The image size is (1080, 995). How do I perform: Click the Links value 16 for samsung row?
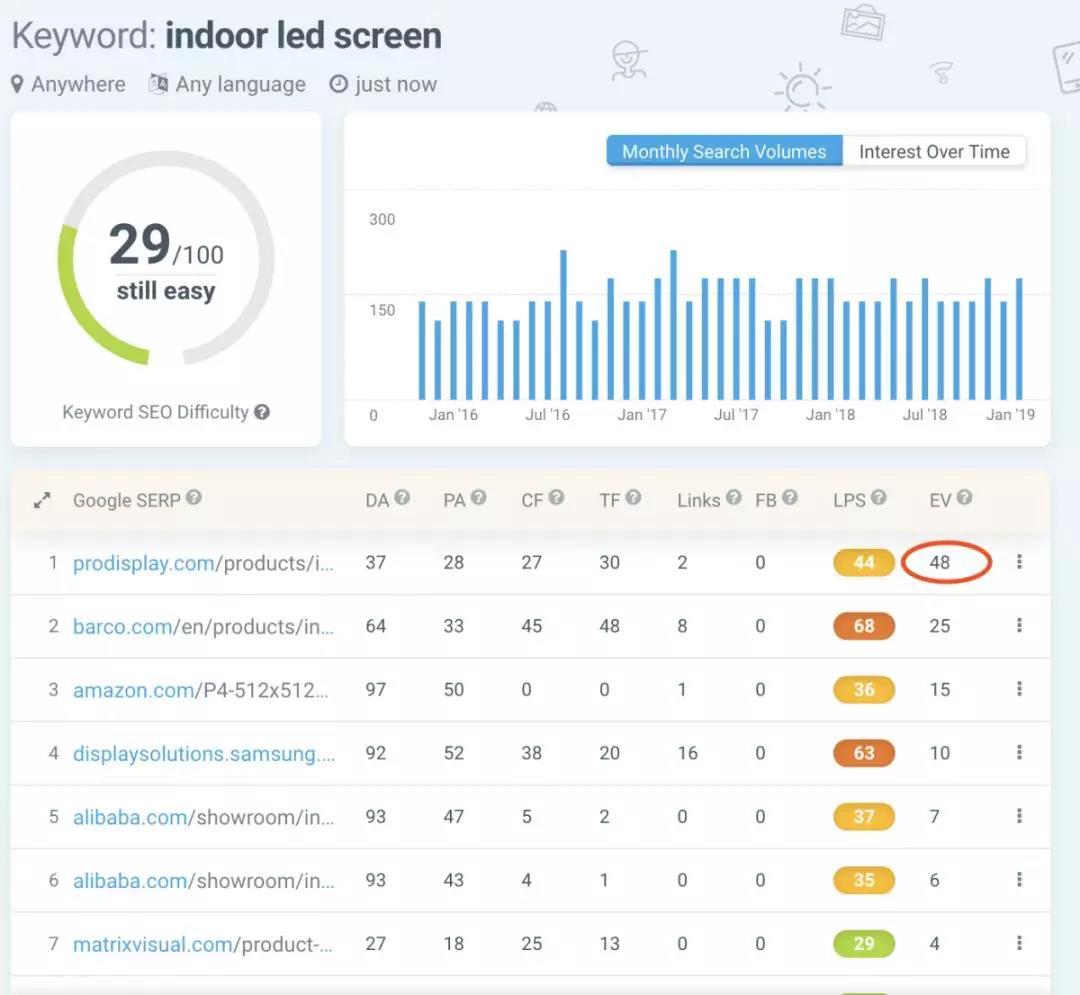pos(687,753)
